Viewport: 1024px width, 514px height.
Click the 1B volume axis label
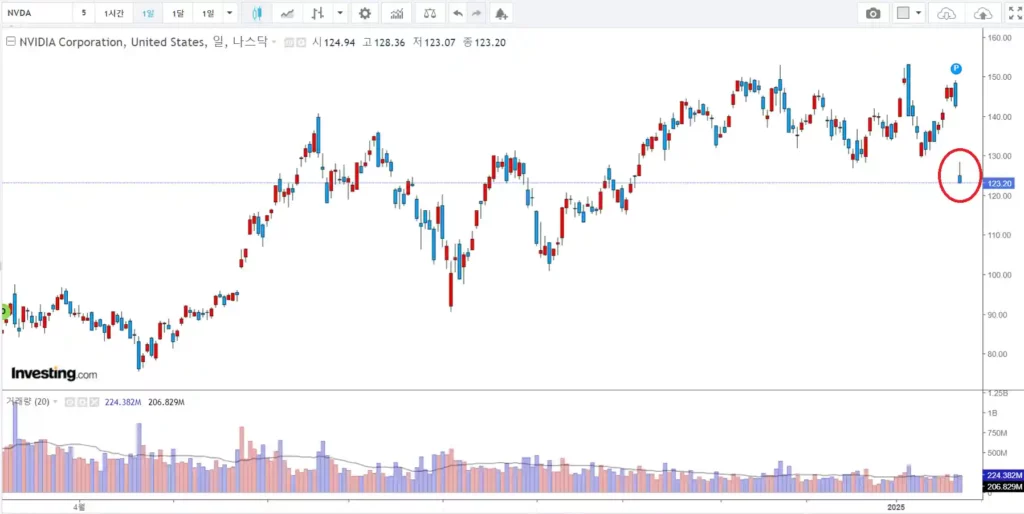click(x=992, y=413)
